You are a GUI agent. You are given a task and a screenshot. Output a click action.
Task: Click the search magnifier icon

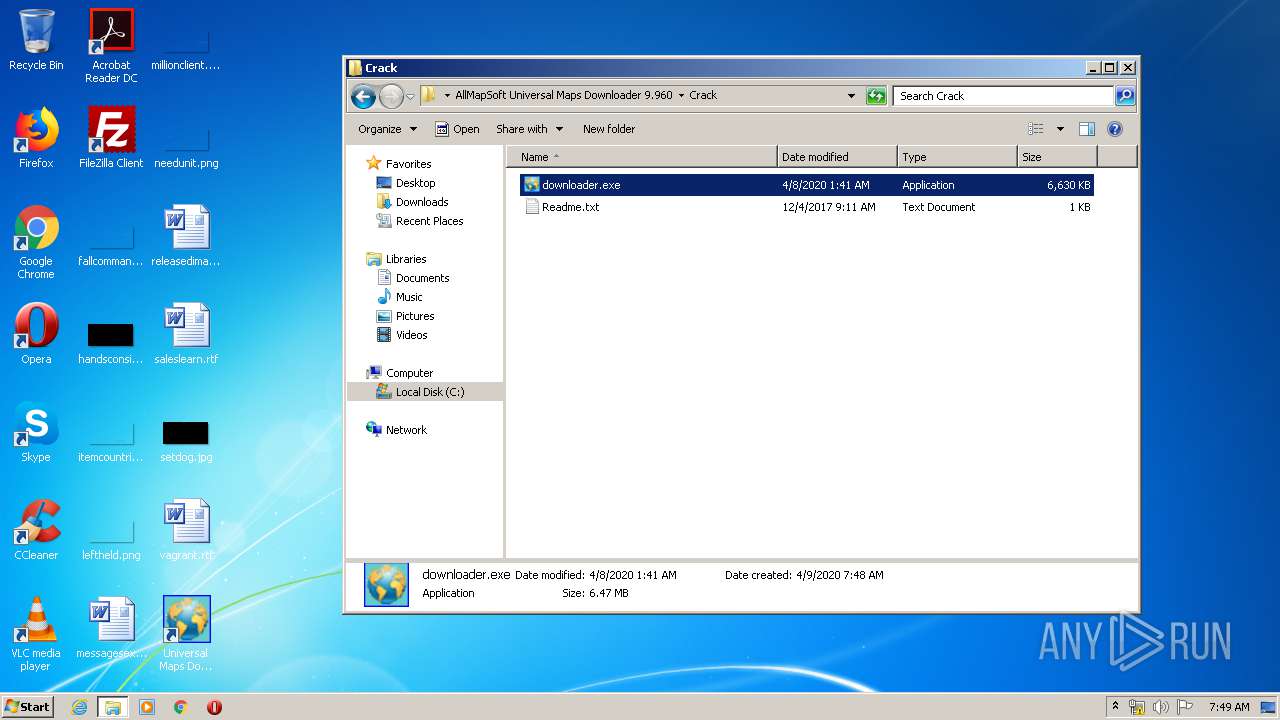coord(1125,96)
